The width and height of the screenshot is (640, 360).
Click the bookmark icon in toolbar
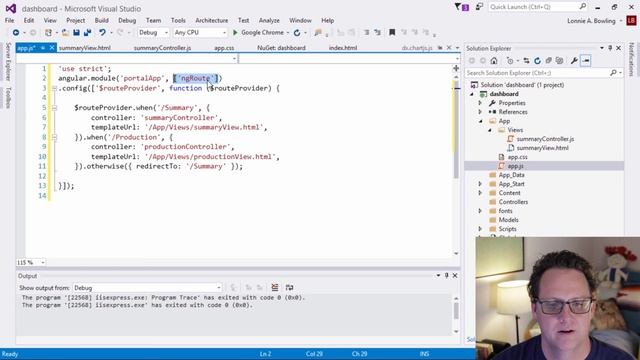pyautogui.click(x=392, y=32)
